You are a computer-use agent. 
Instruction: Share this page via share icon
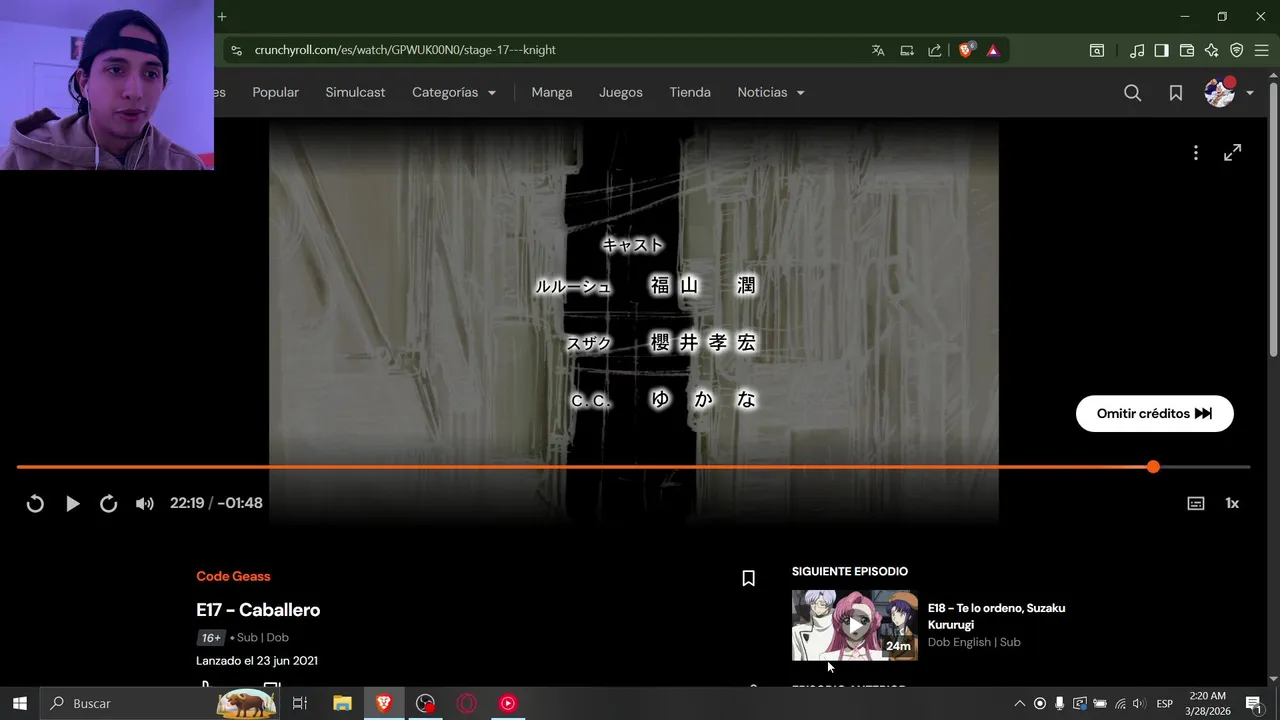pos(935,50)
